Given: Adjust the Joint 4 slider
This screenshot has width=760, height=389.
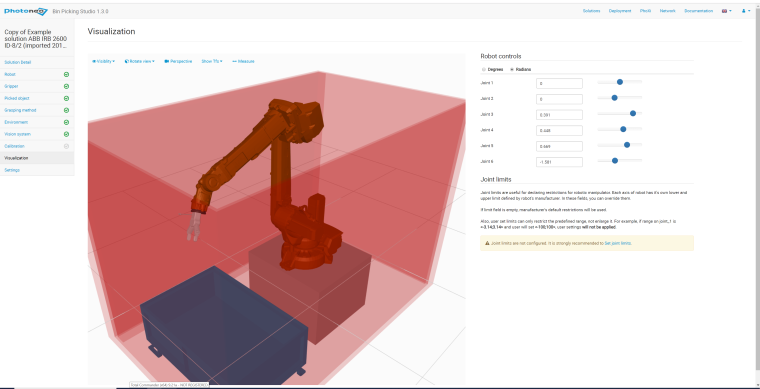Looking at the screenshot, I should coord(619,129).
